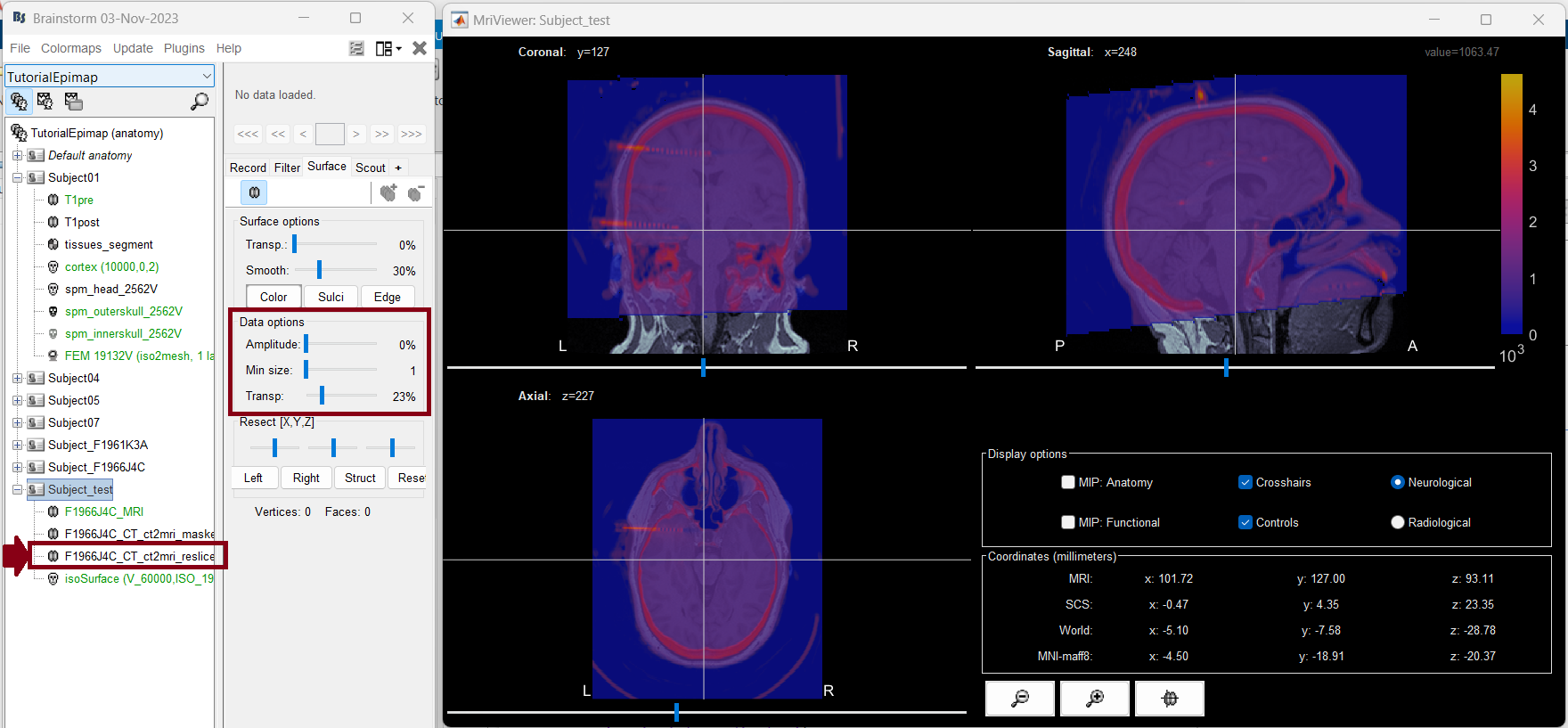Viewport: 1568px width, 728px height.
Task: Open the window layout options icon
Action: 388,48
